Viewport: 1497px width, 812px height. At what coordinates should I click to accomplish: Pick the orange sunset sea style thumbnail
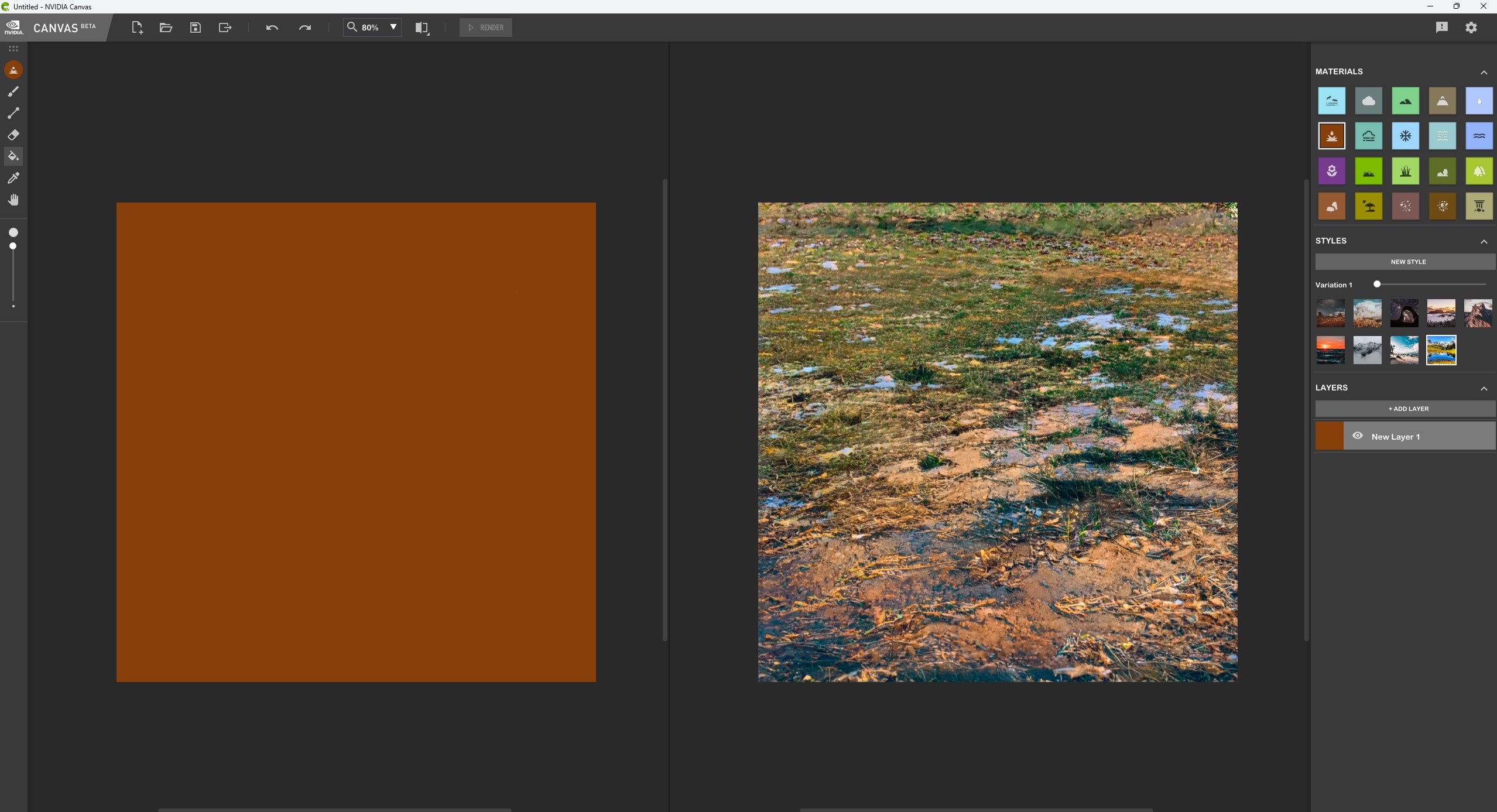pyautogui.click(x=1331, y=350)
